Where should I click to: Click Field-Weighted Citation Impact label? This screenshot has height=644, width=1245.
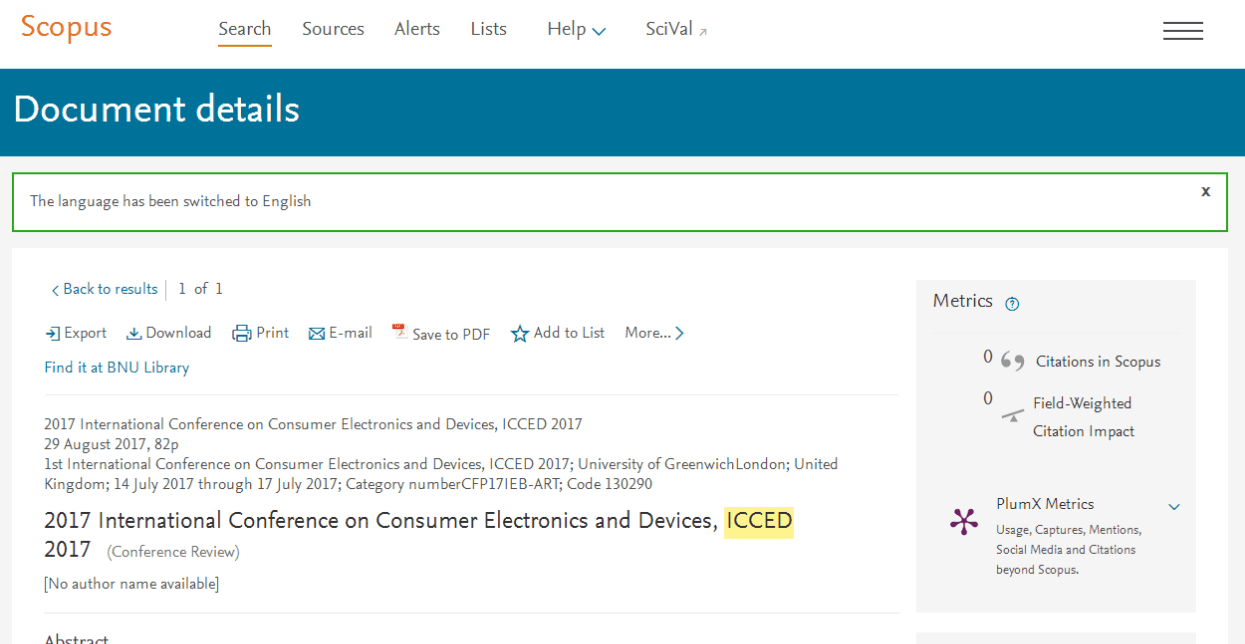pos(1084,418)
